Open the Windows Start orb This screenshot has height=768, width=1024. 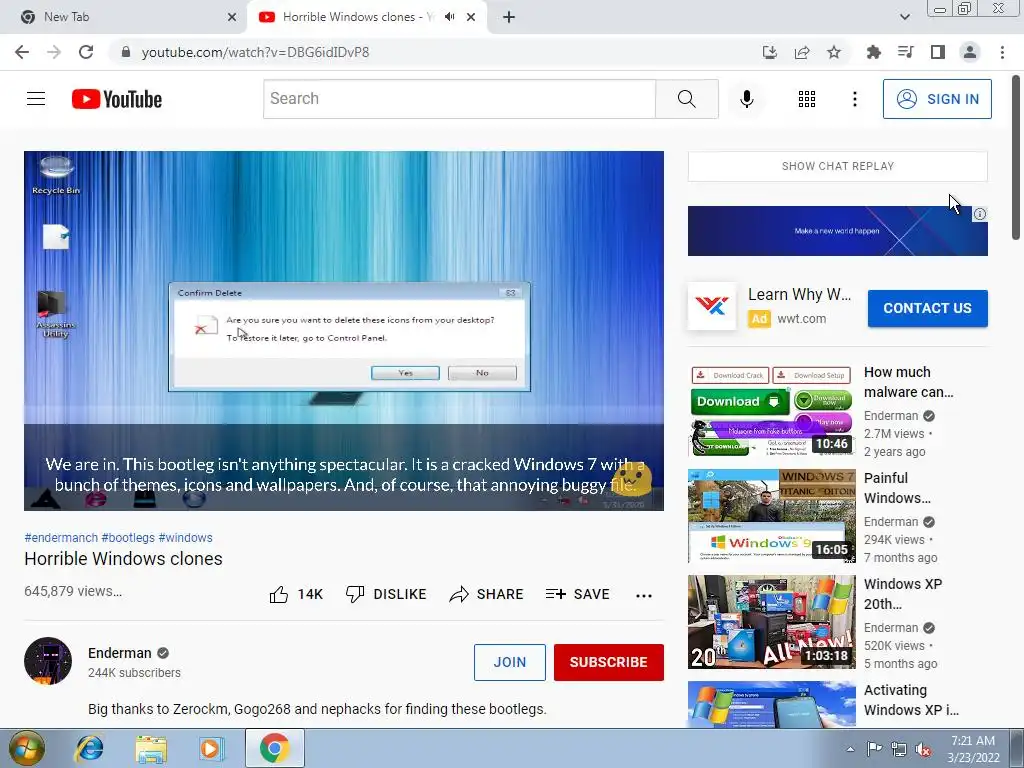pyautogui.click(x=26, y=748)
